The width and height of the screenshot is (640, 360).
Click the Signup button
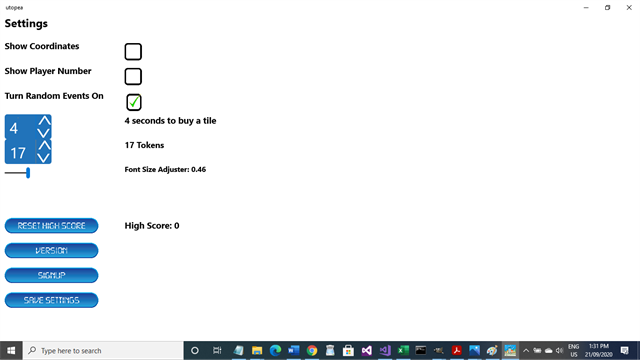pyautogui.click(x=51, y=276)
